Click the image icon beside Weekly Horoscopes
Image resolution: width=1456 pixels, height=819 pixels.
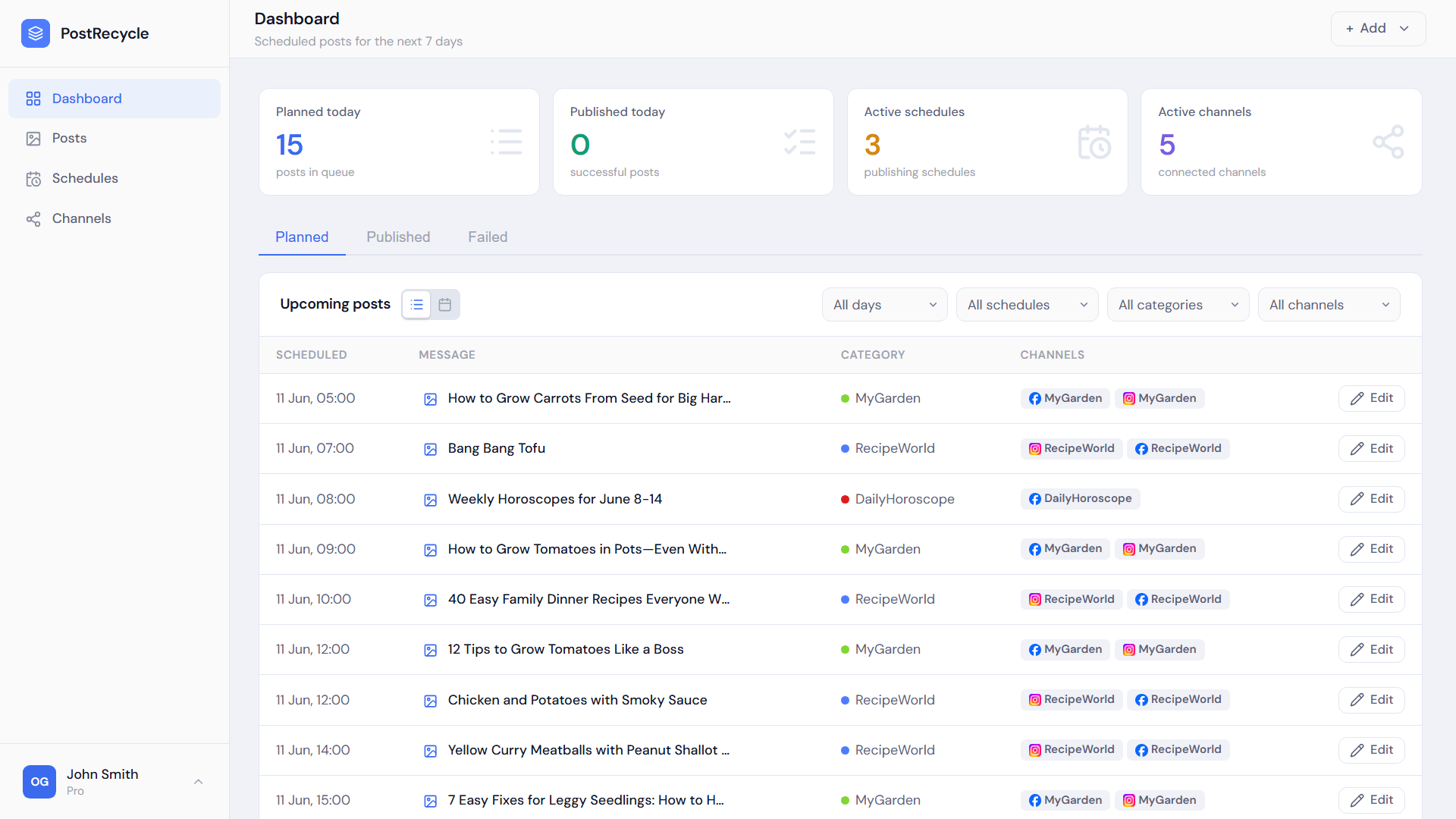430,500
